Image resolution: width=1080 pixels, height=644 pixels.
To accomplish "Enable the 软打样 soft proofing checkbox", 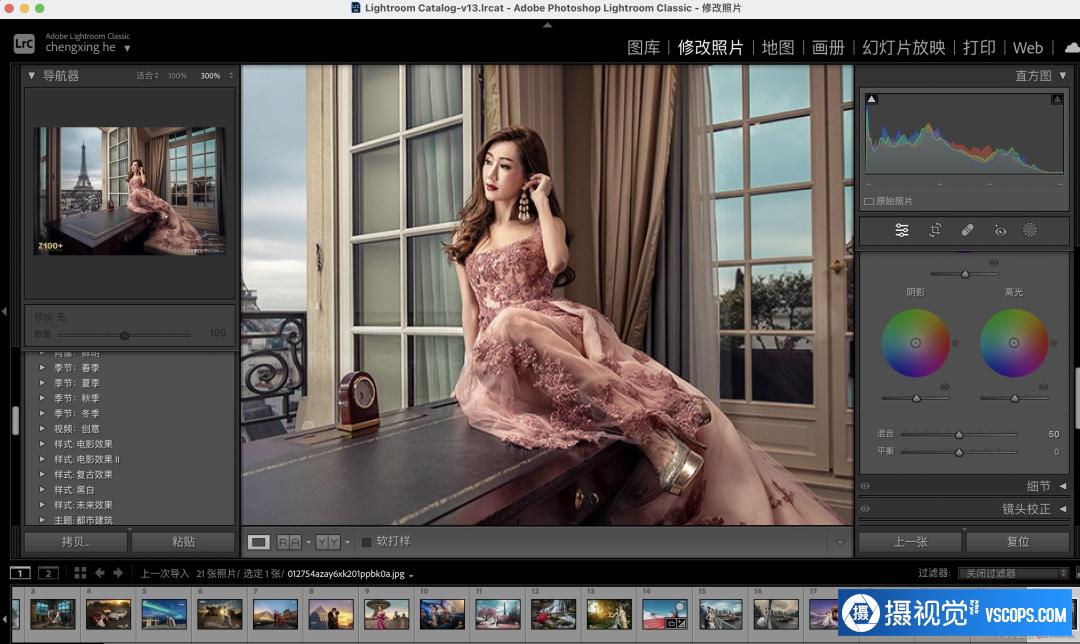I will click(x=366, y=542).
